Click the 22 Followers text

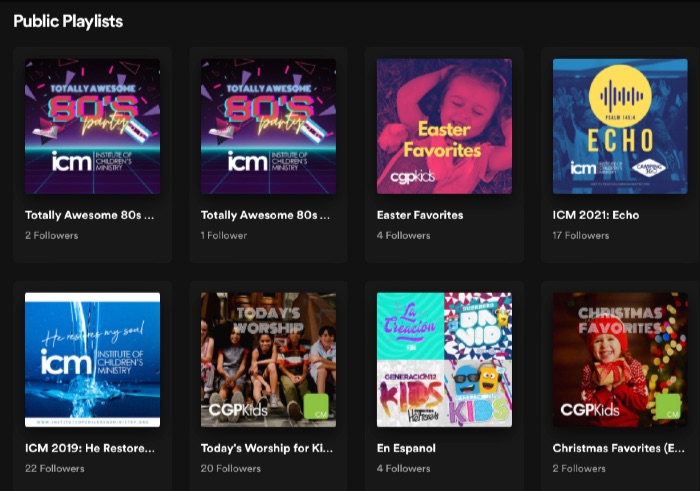point(54,468)
